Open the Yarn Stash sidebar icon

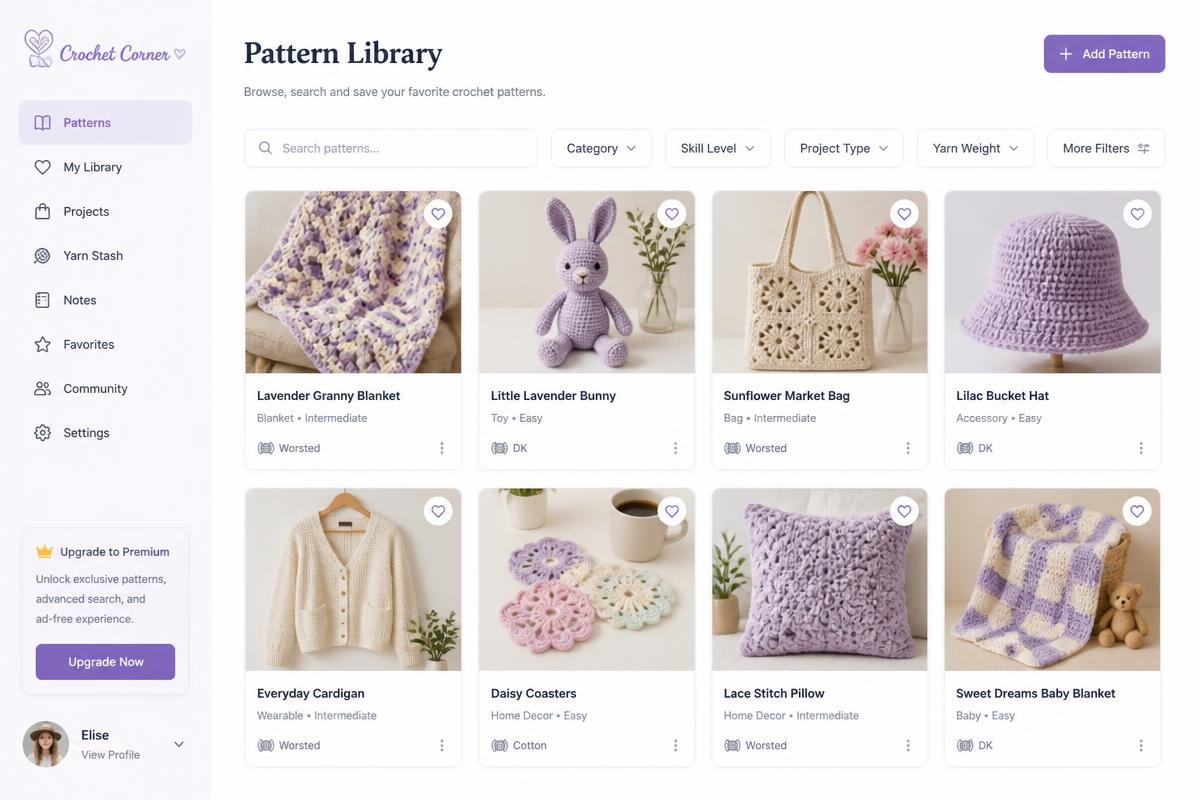[x=42, y=256]
